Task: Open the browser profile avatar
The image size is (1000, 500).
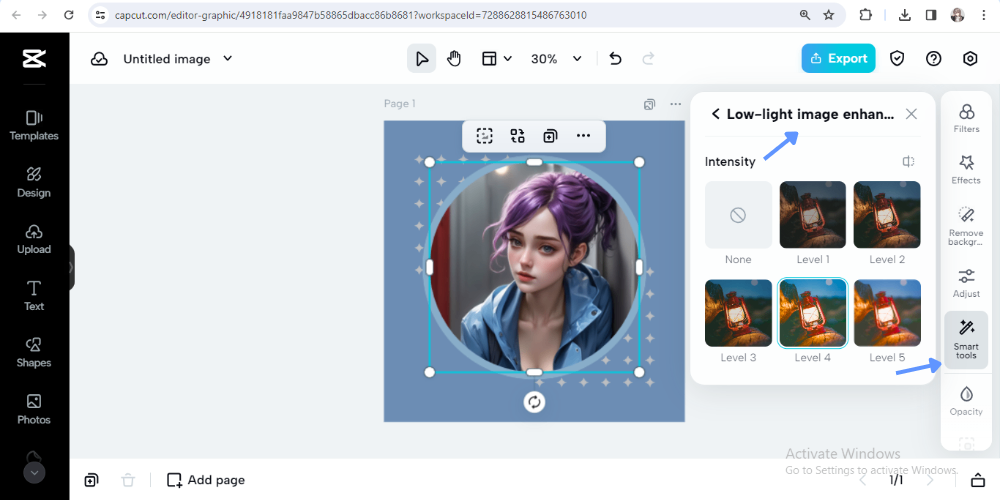Action: [x=957, y=15]
